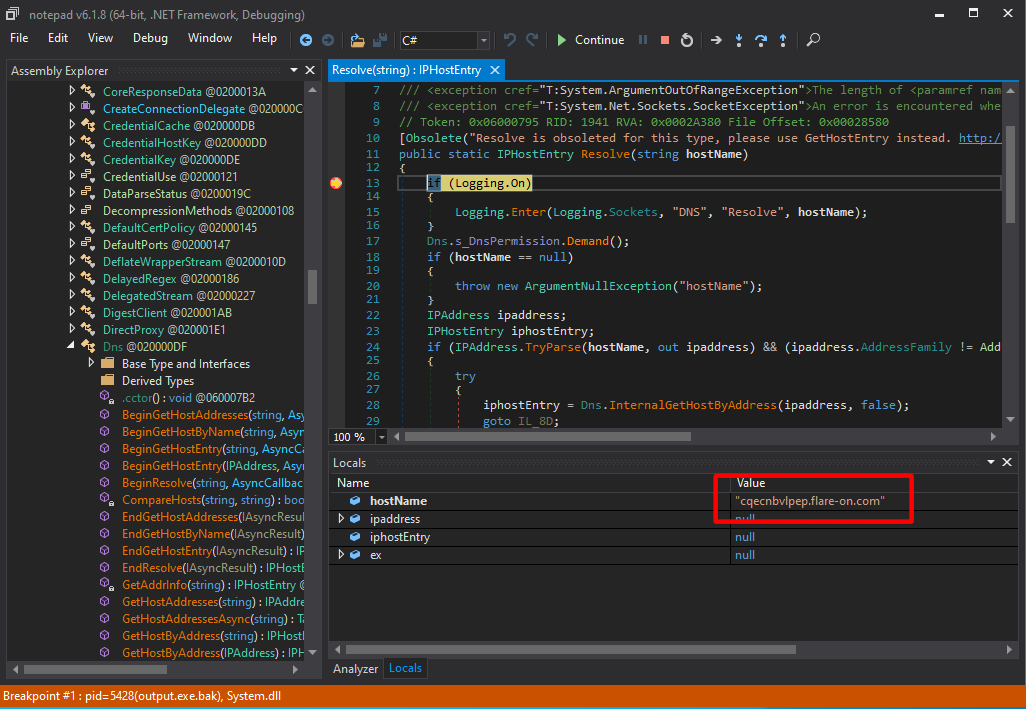The width and height of the screenshot is (1026, 709).
Task: Open the Derived Types folder
Action: click(158, 381)
